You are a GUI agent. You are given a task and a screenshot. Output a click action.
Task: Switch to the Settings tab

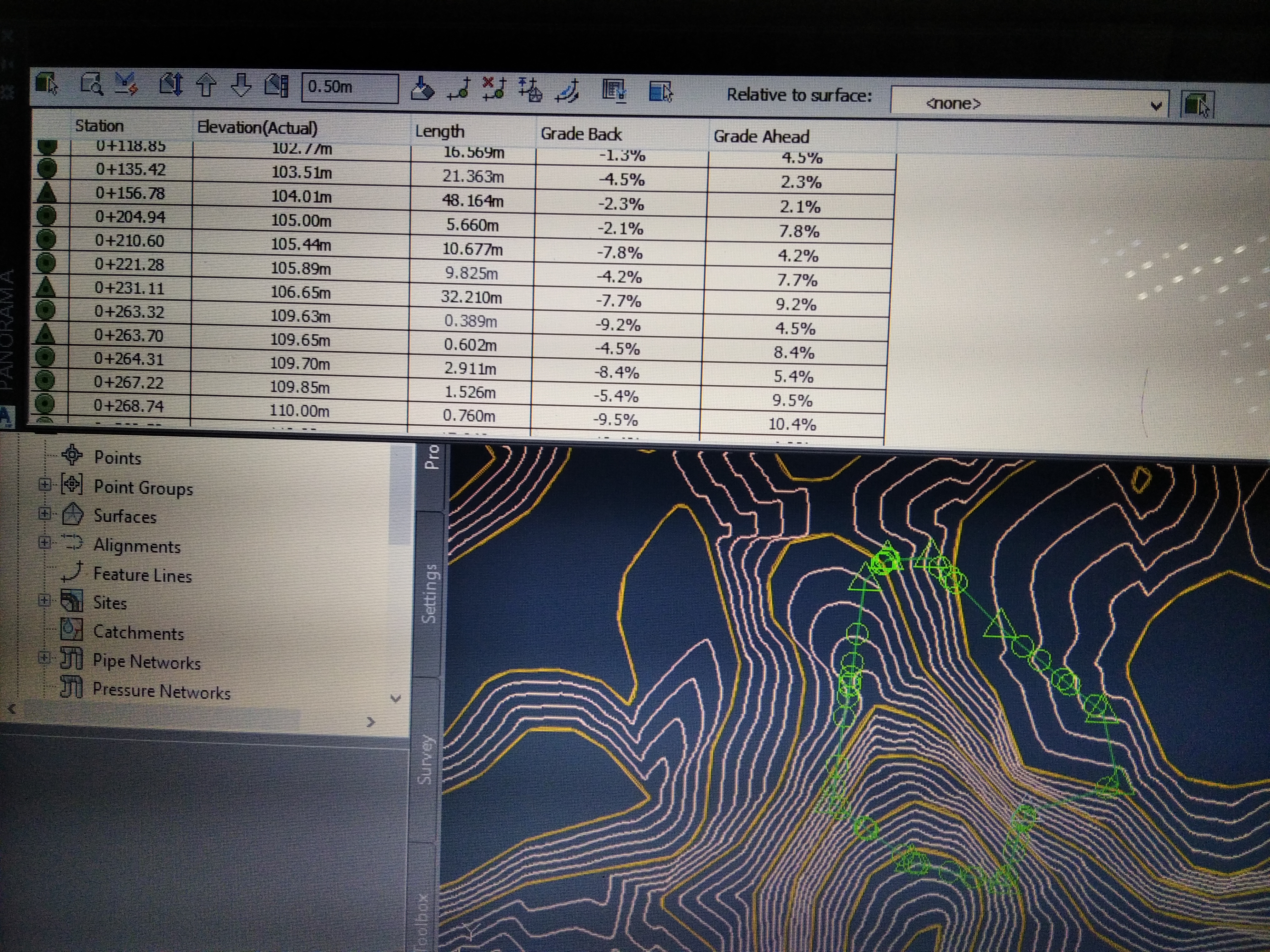point(430,594)
